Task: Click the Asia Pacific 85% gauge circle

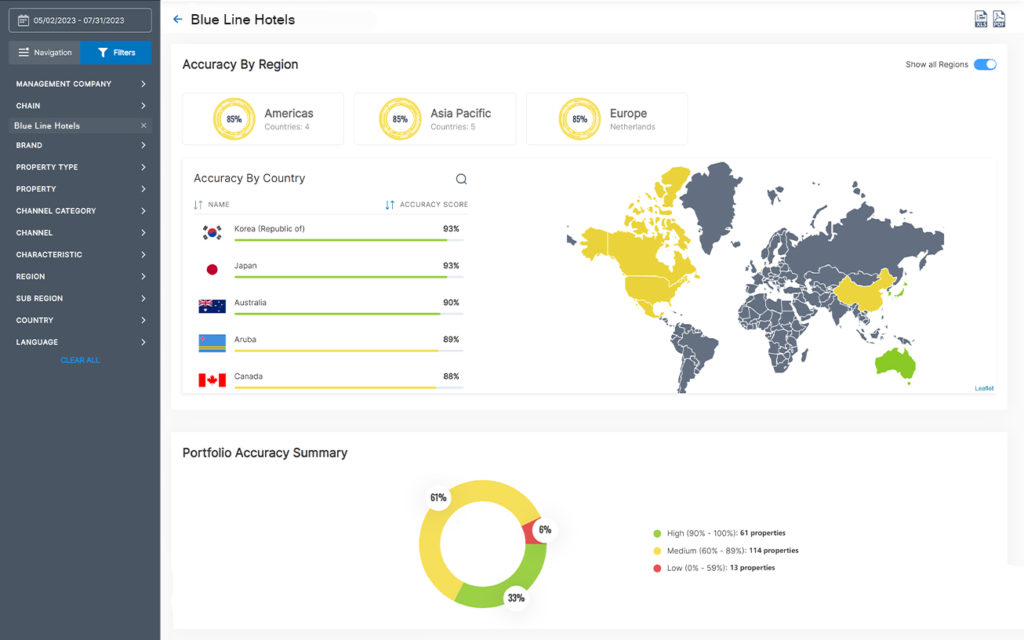Action: point(400,119)
